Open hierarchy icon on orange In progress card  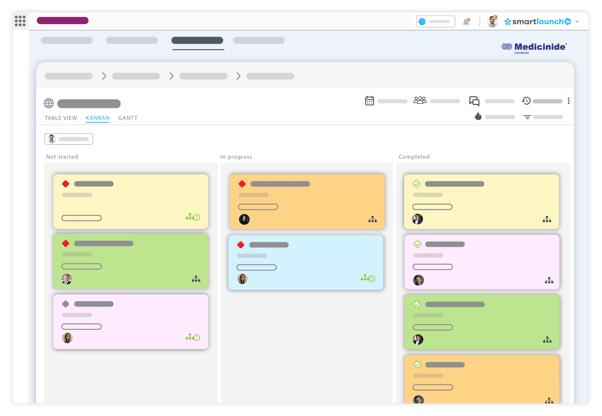(x=372, y=220)
